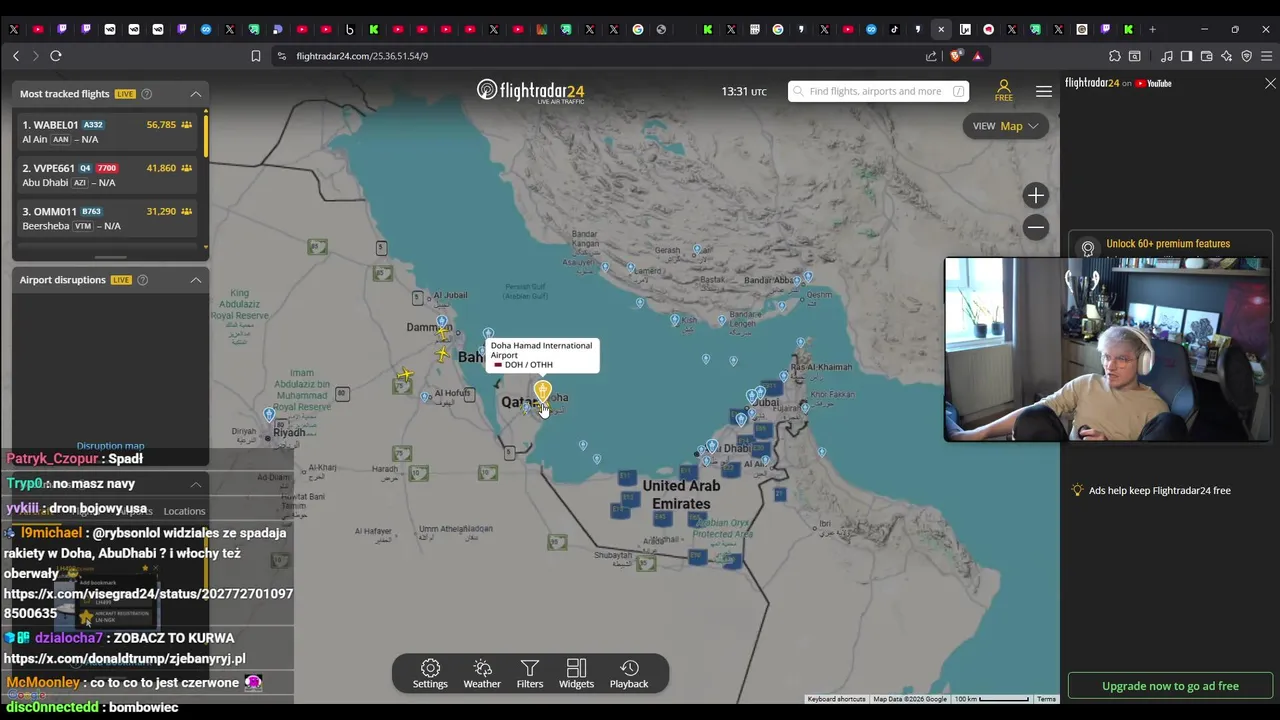The height and width of the screenshot is (720, 1280).
Task: Click the location target icon beside Unlock premium
Action: [x=1088, y=247]
